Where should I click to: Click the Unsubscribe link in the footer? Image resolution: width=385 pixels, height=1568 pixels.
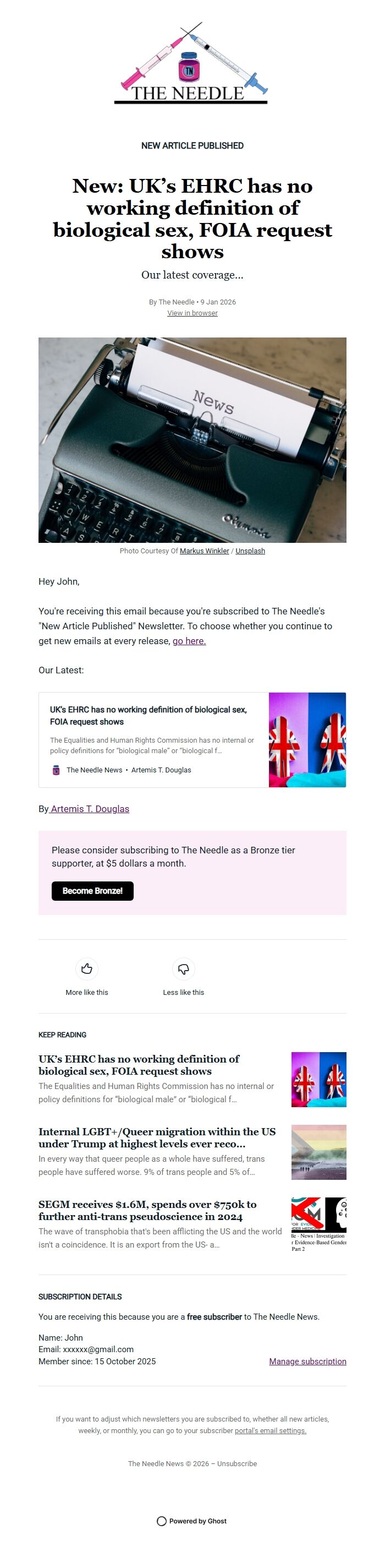[x=238, y=1464]
